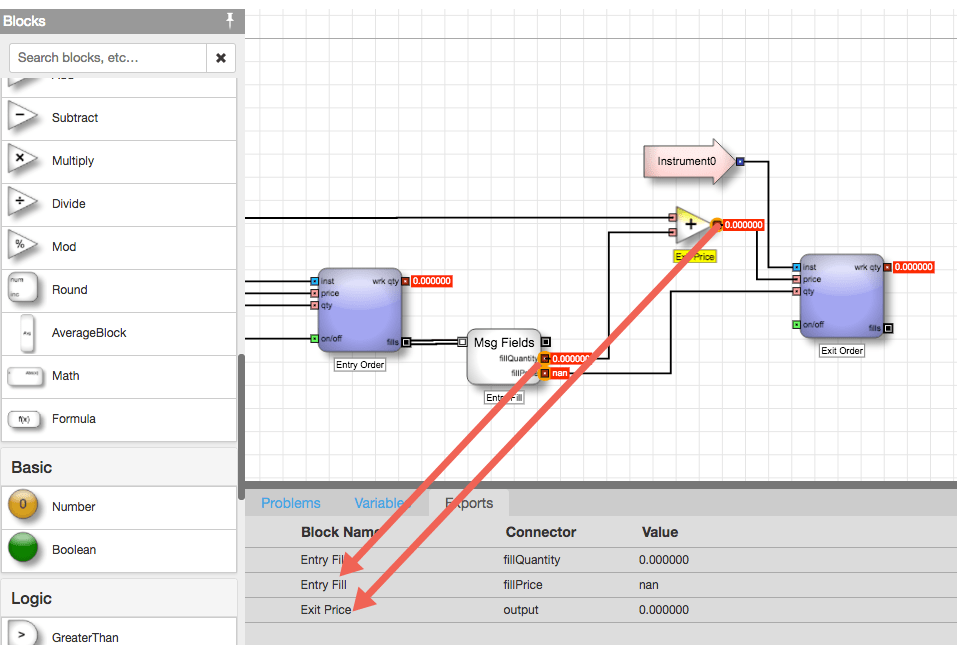Select the Msg Fields block
Image resolution: width=957 pixels, height=656 pixels.
[x=504, y=357]
